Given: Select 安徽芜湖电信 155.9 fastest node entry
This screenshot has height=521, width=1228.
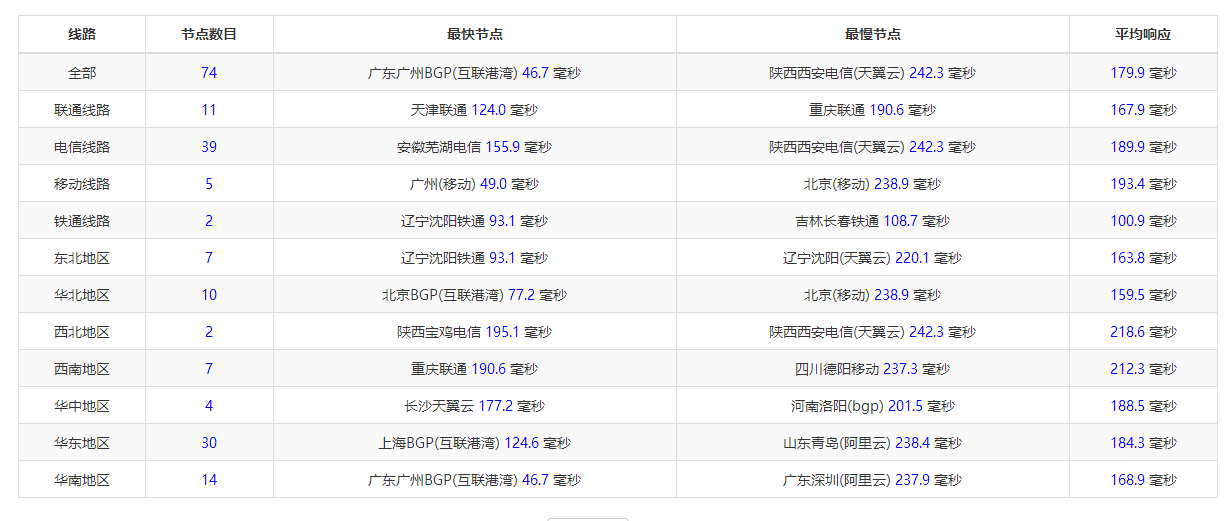Looking at the screenshot, I should [x=474, y=147].
